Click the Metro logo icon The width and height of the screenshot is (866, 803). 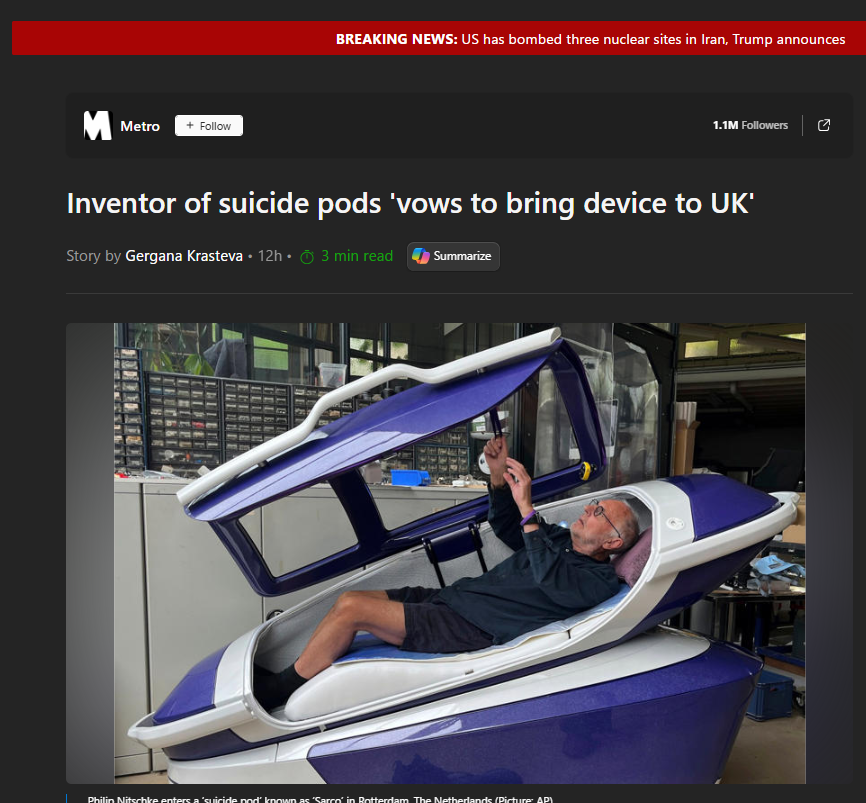tap(98, 125)
